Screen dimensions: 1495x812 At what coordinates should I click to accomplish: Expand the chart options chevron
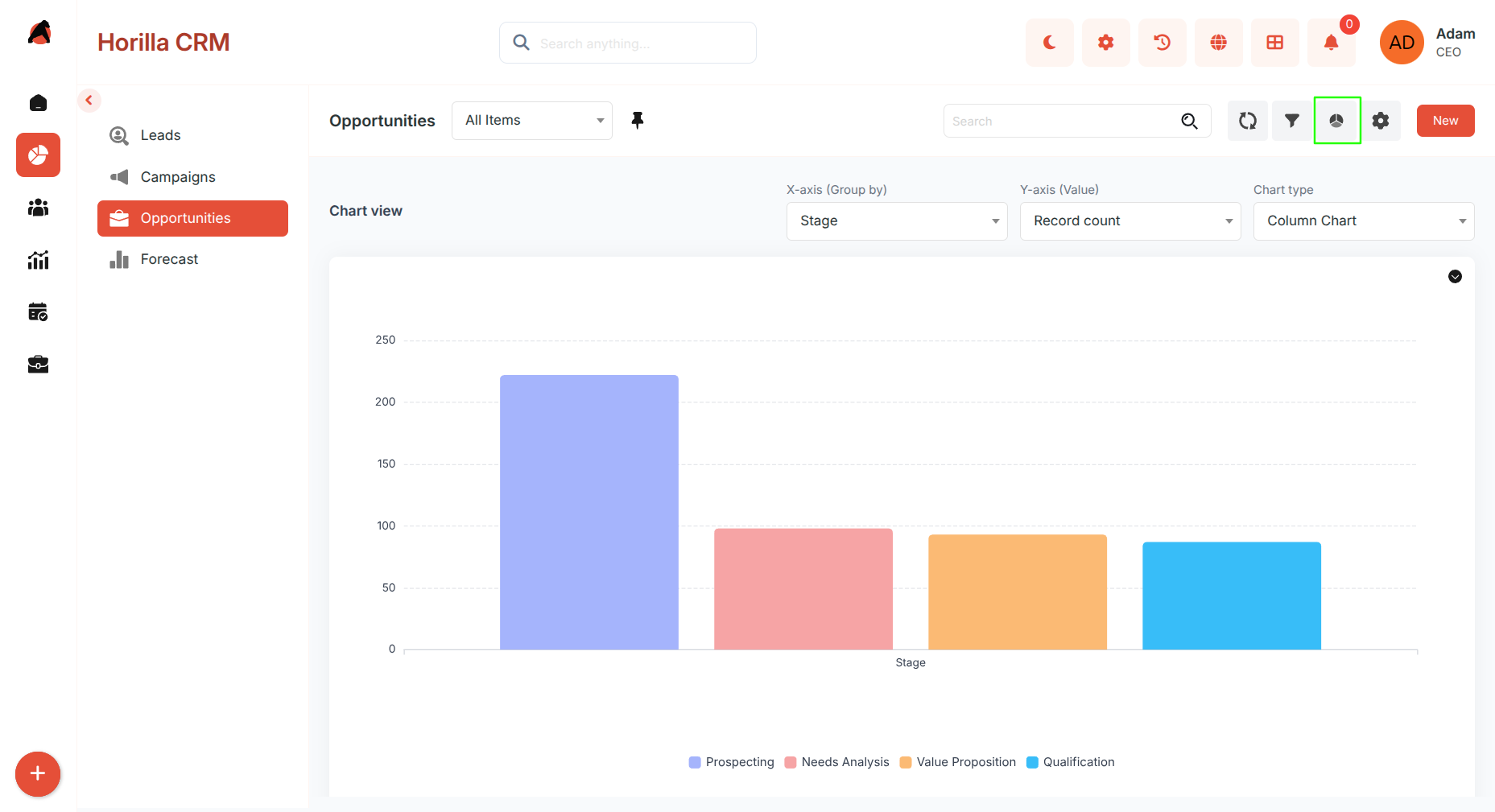[1456, 277]
